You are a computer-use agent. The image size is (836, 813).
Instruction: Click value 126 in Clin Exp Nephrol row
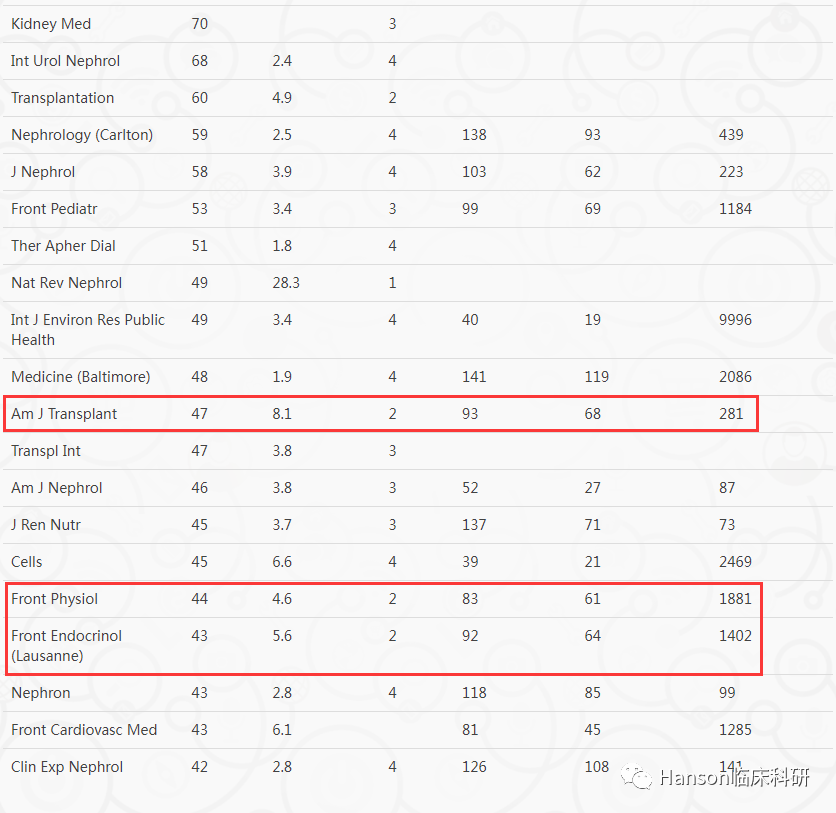[475, 767]
